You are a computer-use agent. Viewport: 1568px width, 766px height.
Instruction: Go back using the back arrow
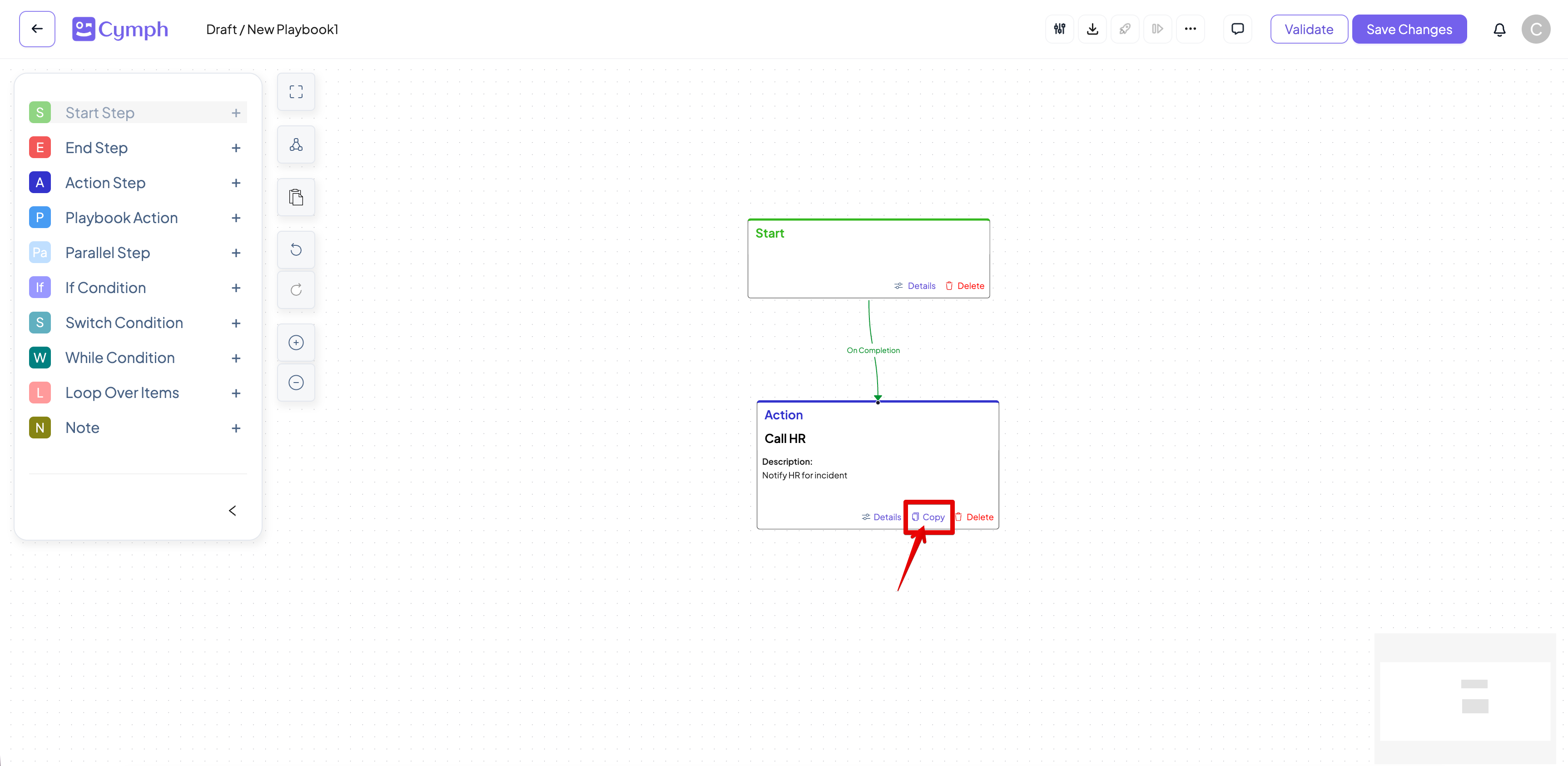[36, 29]
